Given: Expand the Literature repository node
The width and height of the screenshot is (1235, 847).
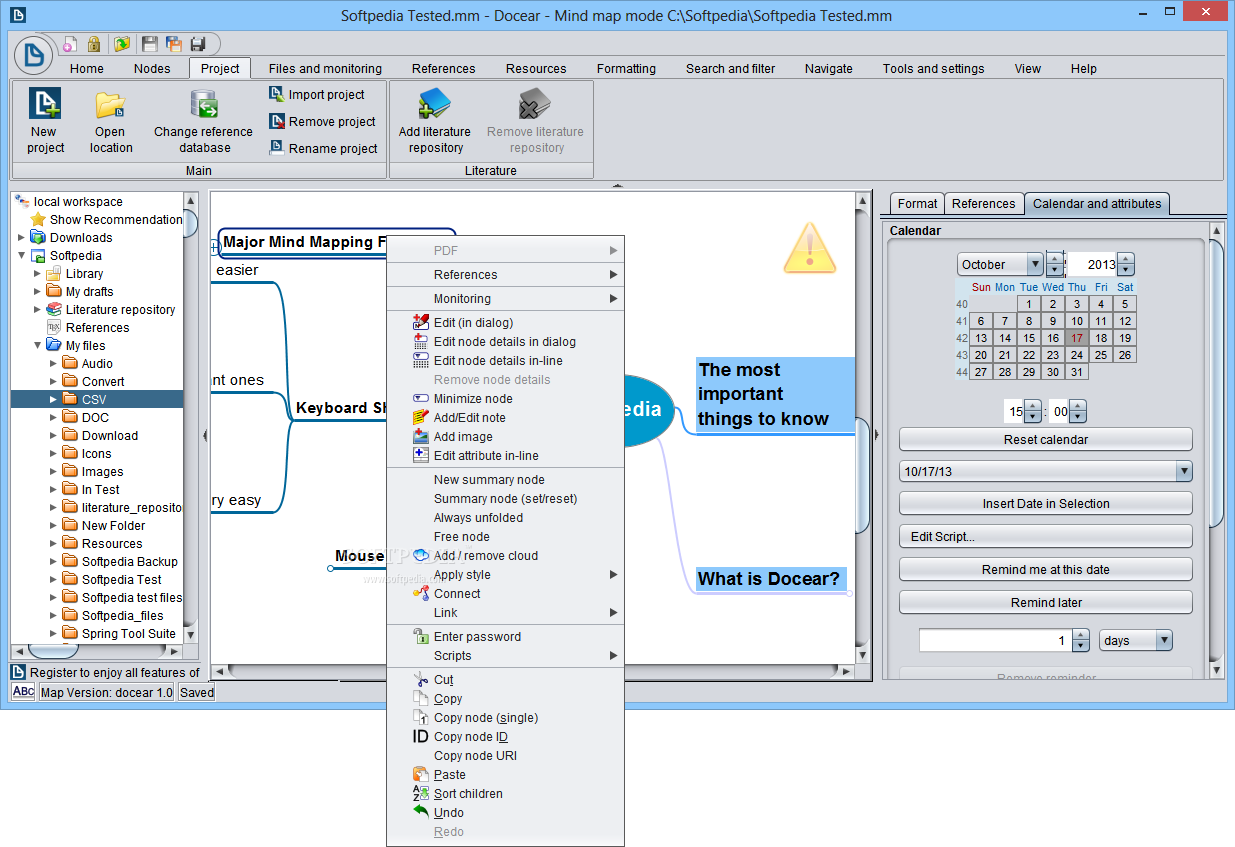Looking at the screenshot, I should (38, 309).
